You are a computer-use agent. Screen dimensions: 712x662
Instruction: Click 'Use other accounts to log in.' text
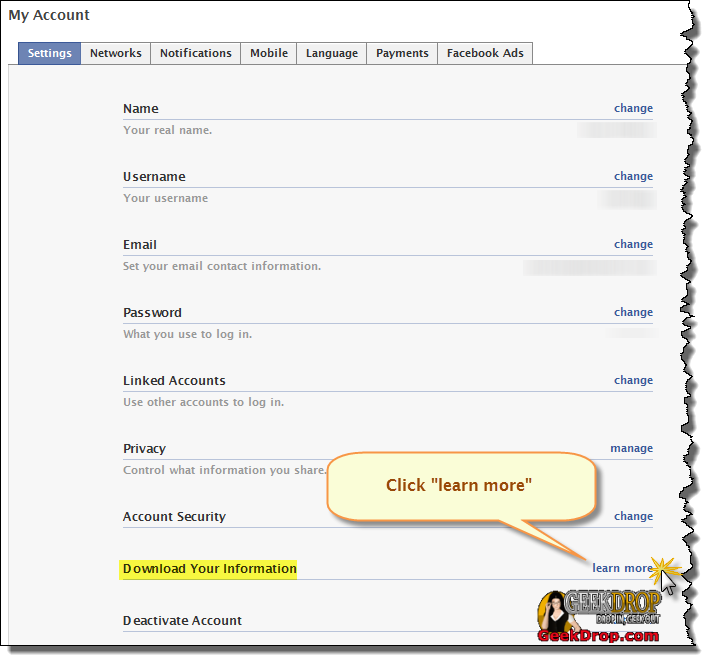203,403
